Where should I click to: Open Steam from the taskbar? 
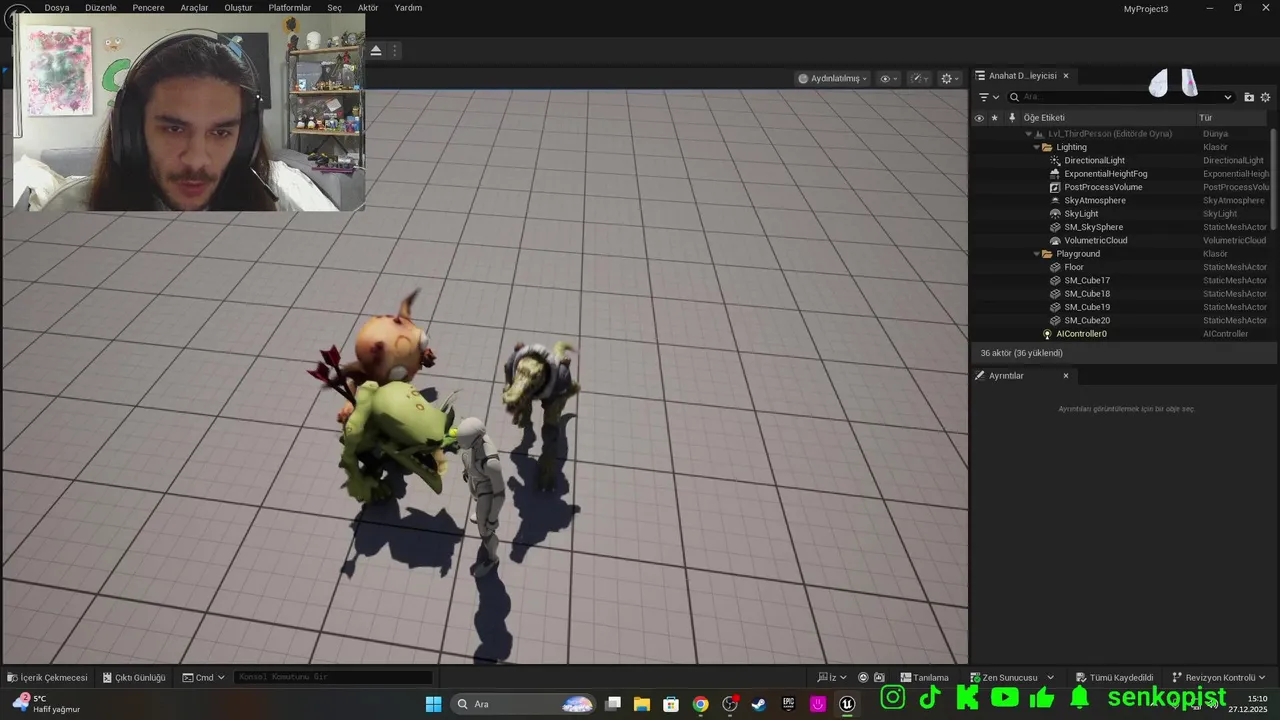(759, 704)
